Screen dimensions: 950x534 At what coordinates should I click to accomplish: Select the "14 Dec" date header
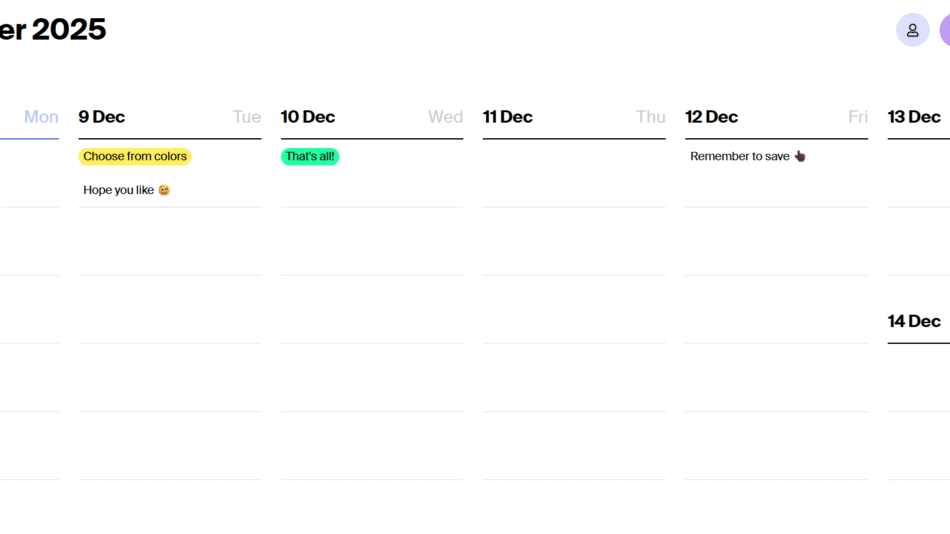[914, 321]
